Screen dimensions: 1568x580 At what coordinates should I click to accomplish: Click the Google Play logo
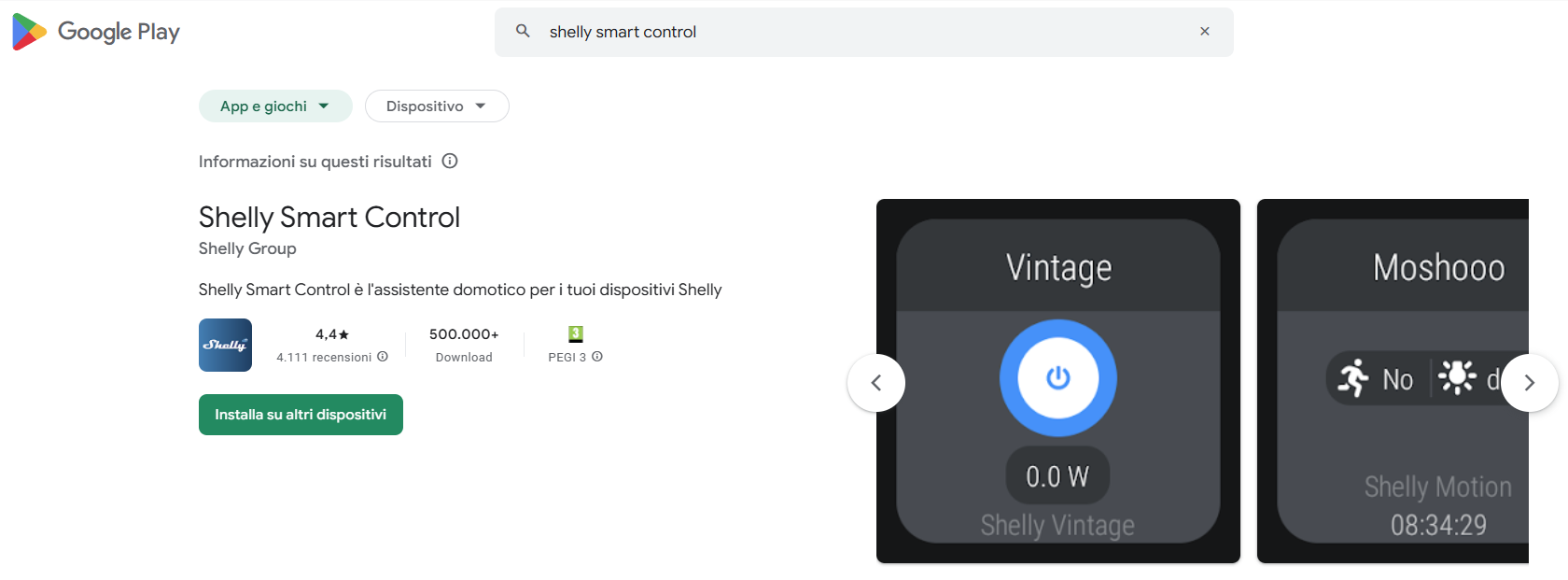tap(95, 32)
